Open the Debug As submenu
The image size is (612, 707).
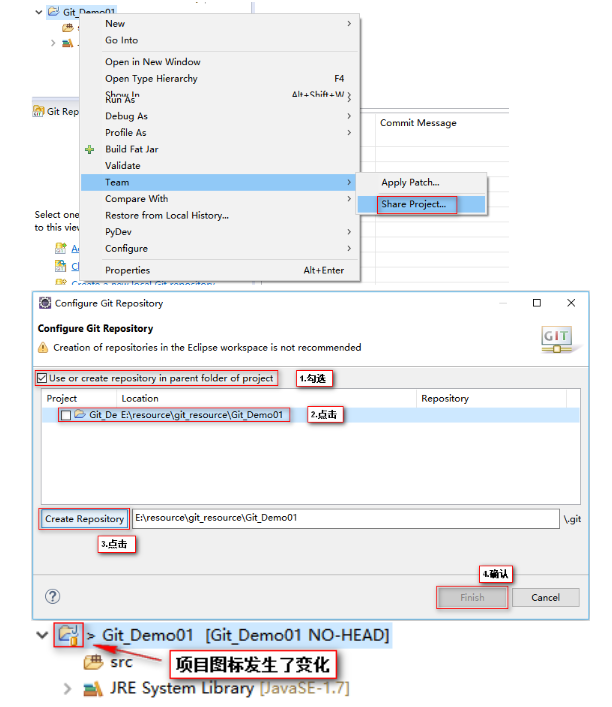[220, 116]
